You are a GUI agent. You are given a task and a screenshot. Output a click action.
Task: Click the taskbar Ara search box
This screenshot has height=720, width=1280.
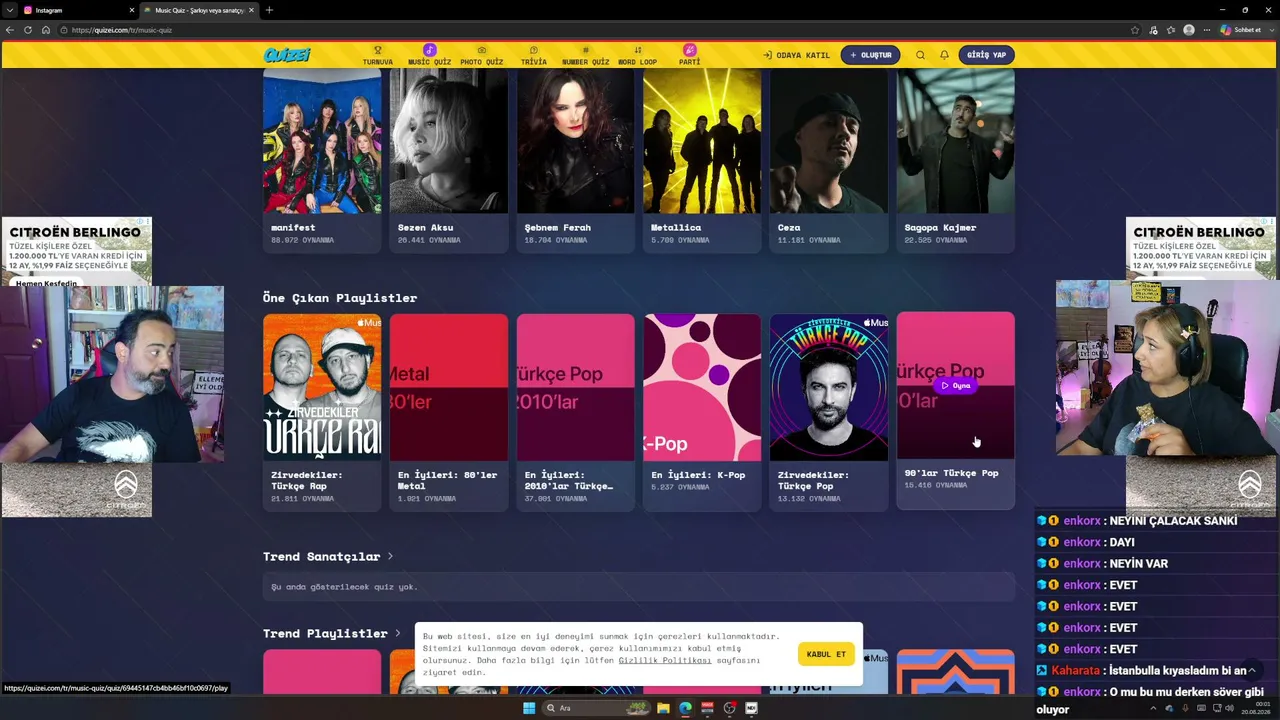click(598, 708)
